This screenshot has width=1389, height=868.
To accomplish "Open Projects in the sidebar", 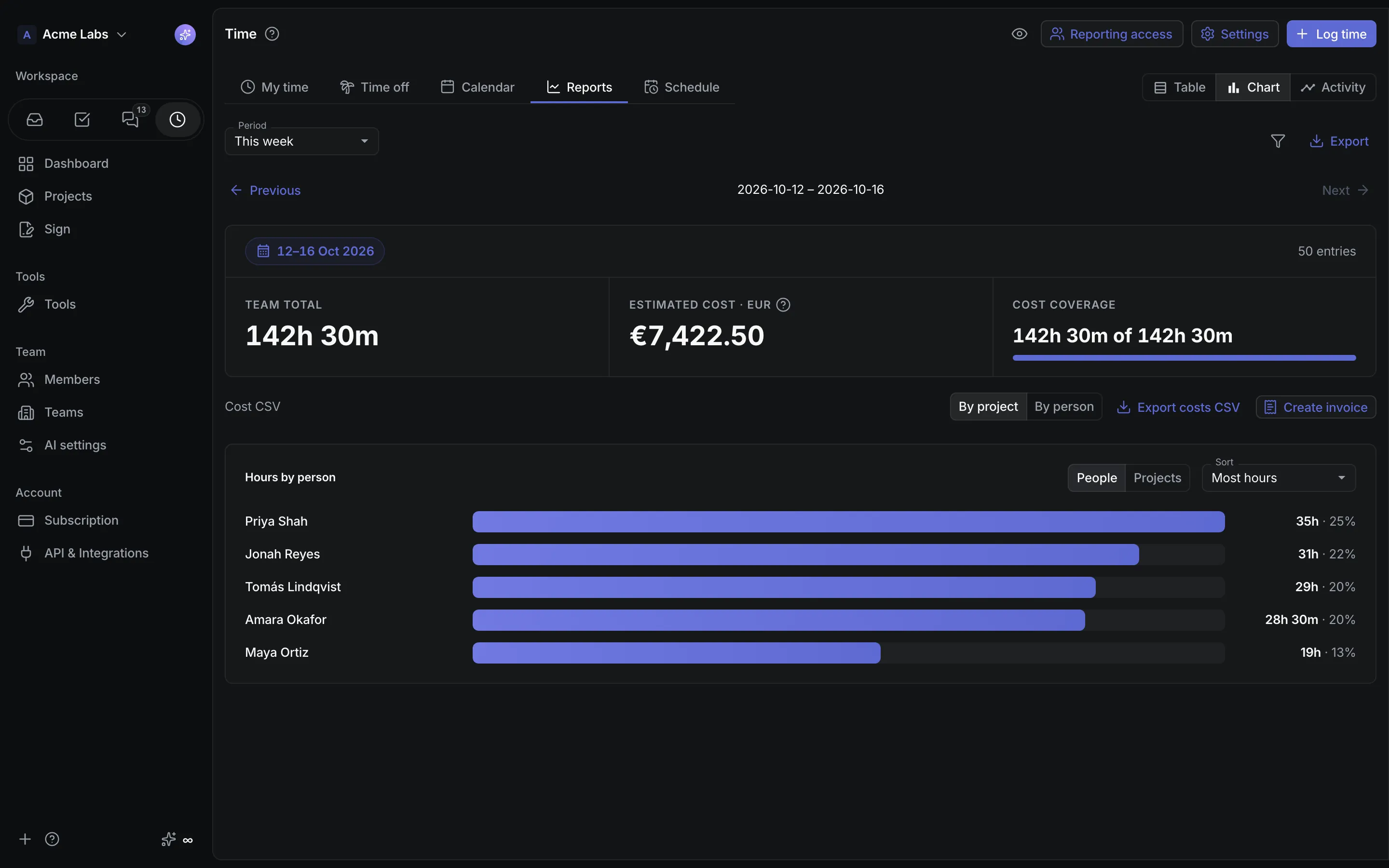I will pyautogui.click(x=106, y=196).
